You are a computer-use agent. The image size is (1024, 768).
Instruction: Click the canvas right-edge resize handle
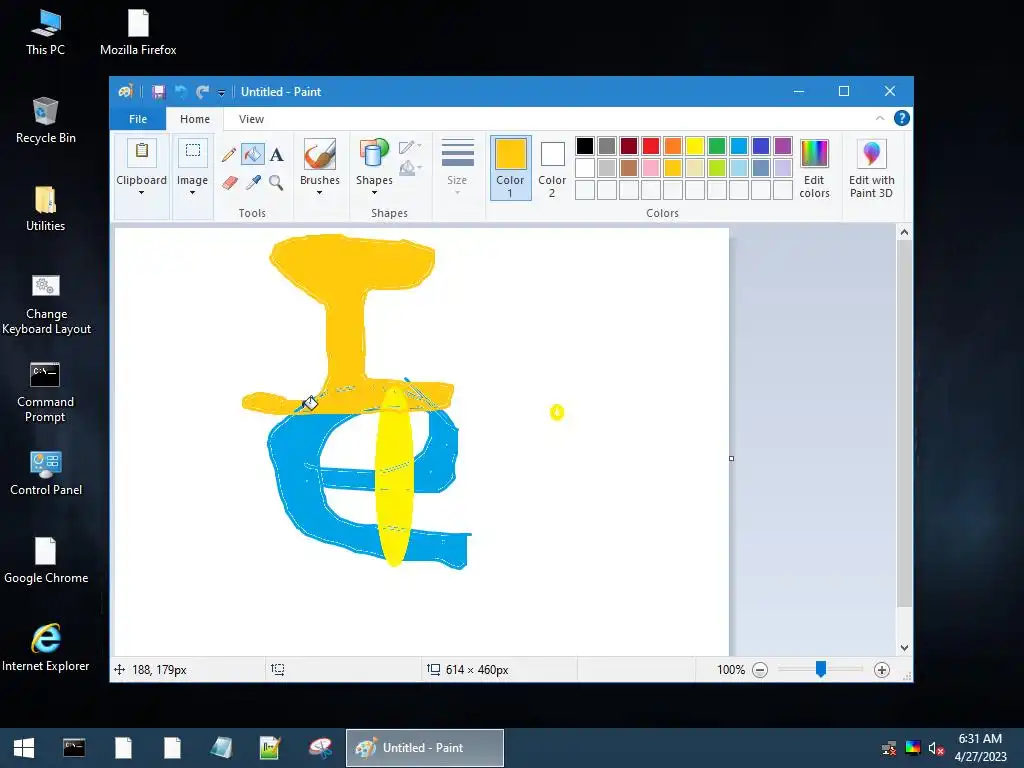731,458
